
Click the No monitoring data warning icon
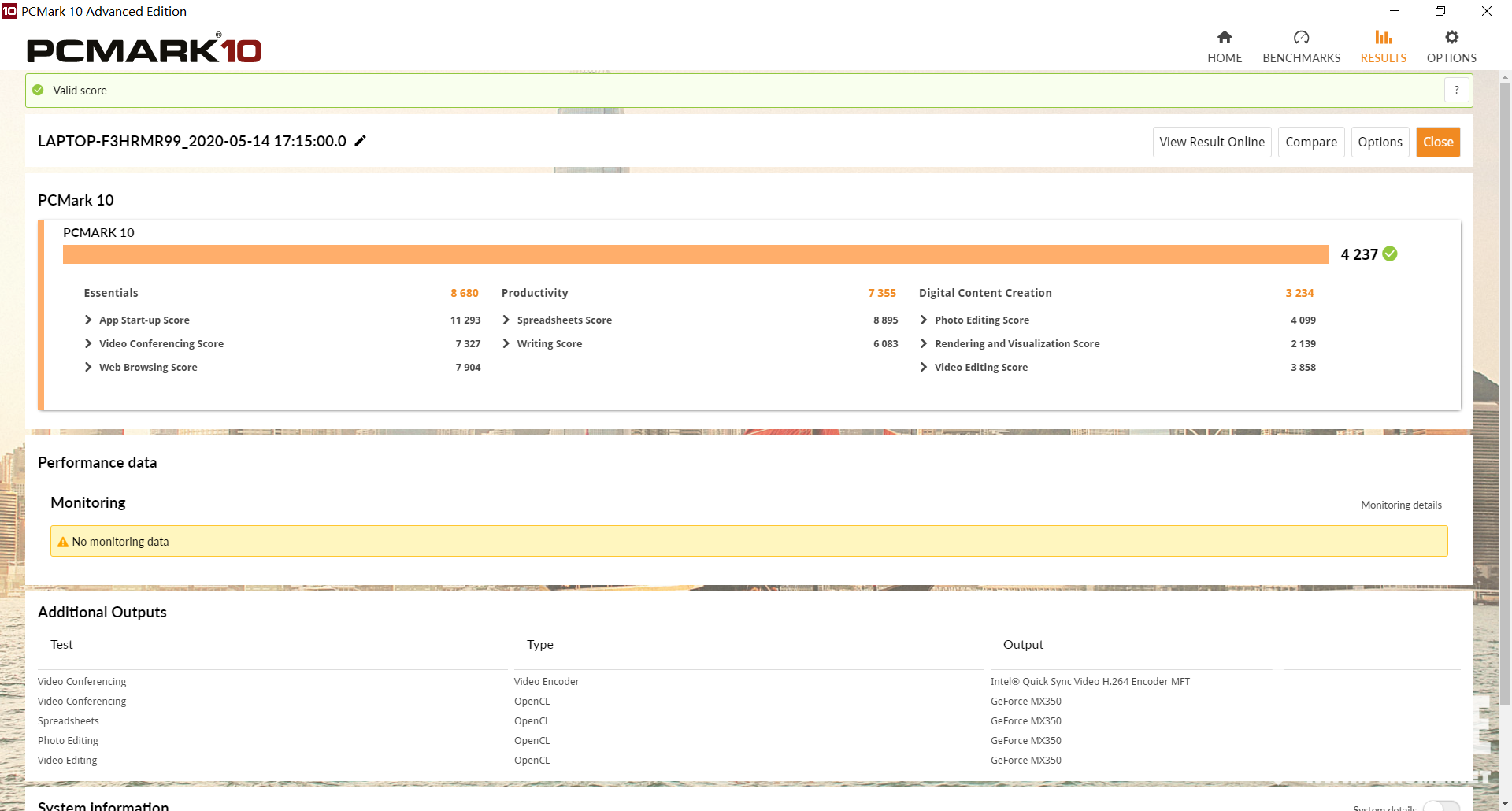pos(63,542)
